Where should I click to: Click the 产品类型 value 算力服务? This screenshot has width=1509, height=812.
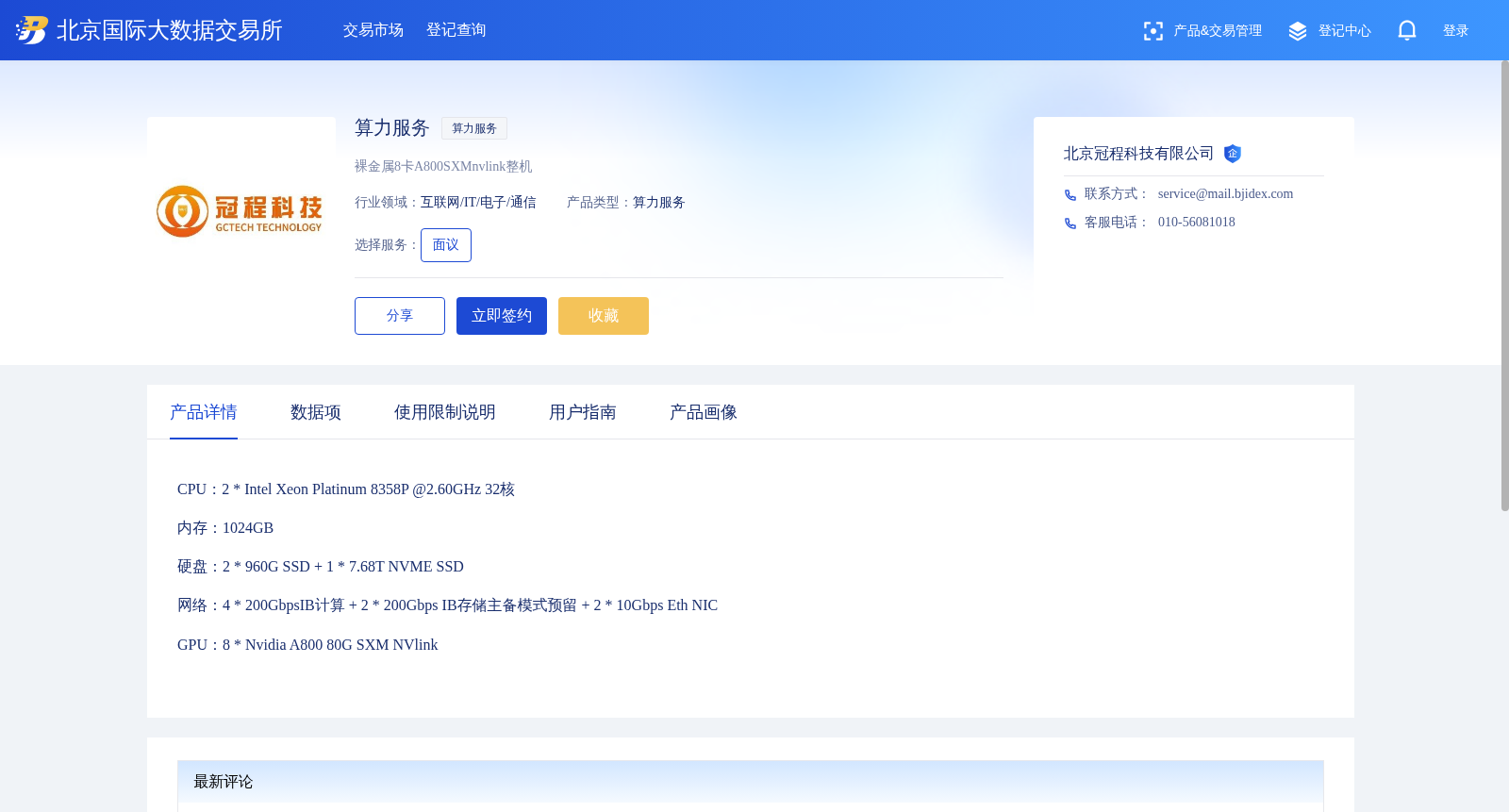coord(659,203)
